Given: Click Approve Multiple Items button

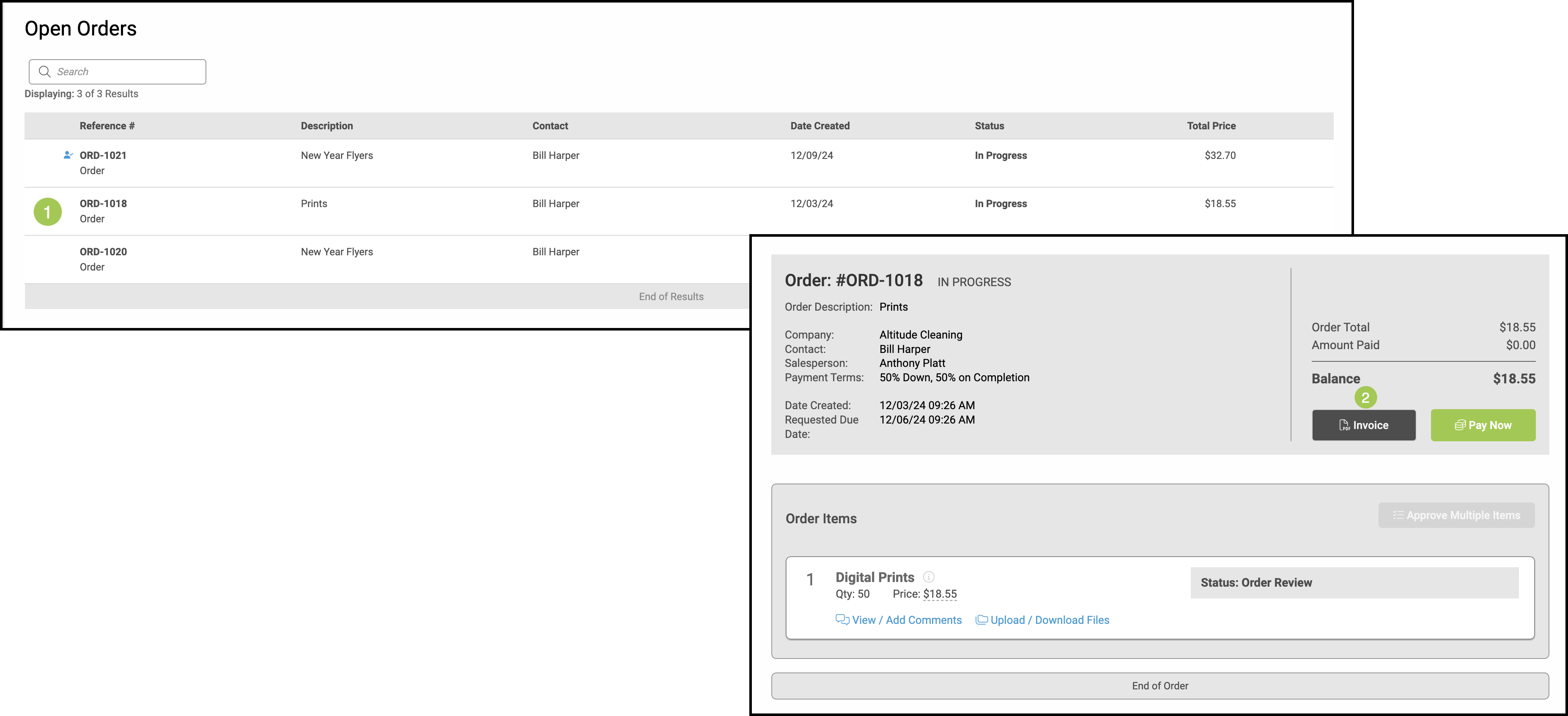Looking at the screenshot, I should [1456, 515].
